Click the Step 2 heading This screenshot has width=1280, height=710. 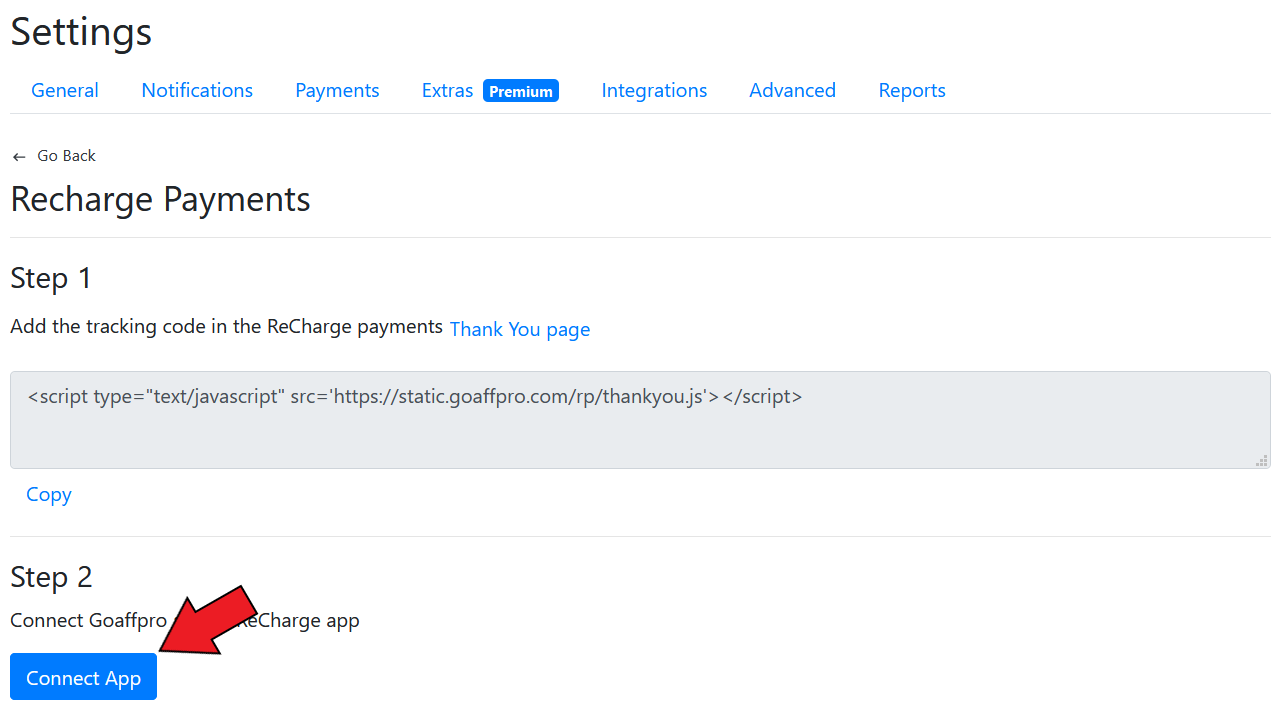coord(51,577)
